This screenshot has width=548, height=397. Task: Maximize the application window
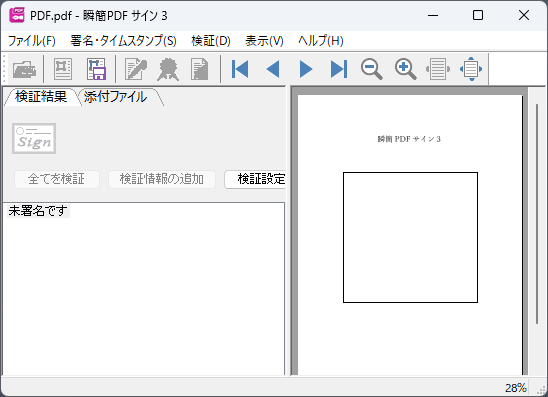click(478, 15)
